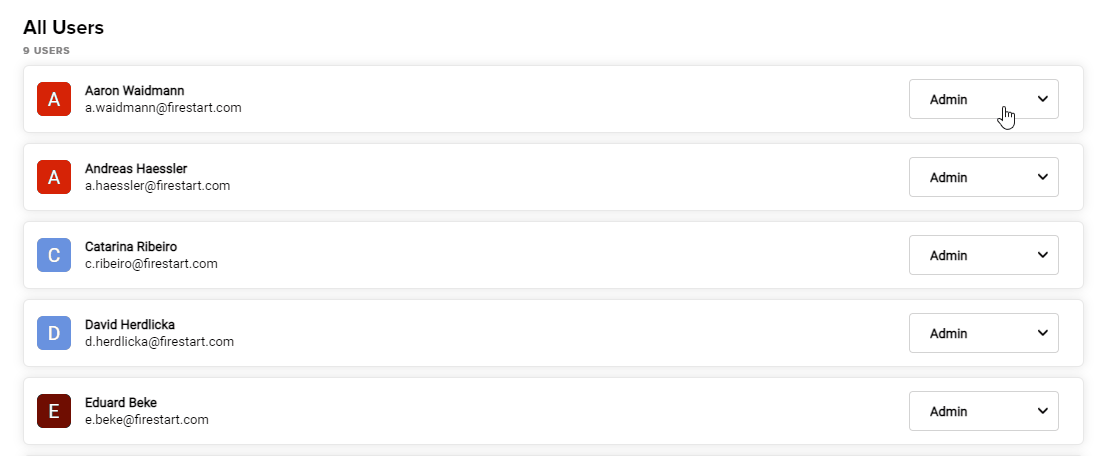Image resolution: width=1105 pixels, height=456 pixels.
Task: Click the email a.waidmann@firestart.com
Action: pyautogui.click(x=163, y=108)
